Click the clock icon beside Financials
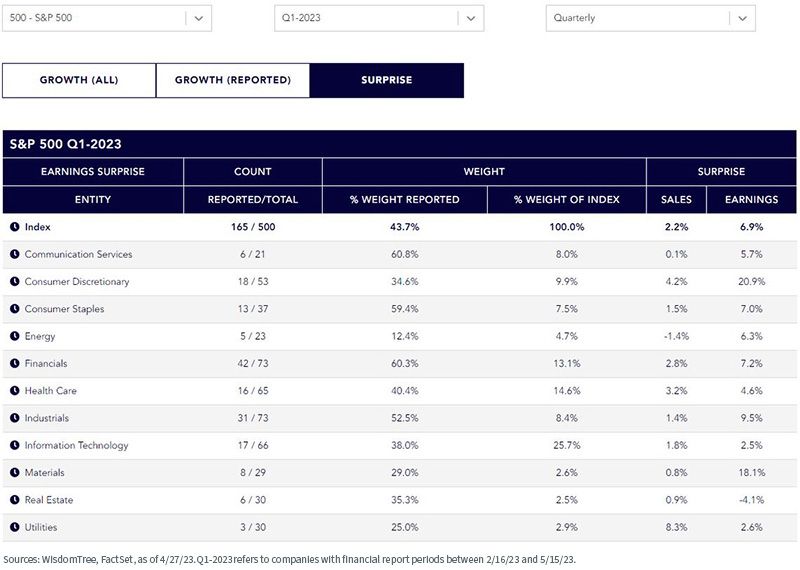The image size is (800, 570). 14,363
